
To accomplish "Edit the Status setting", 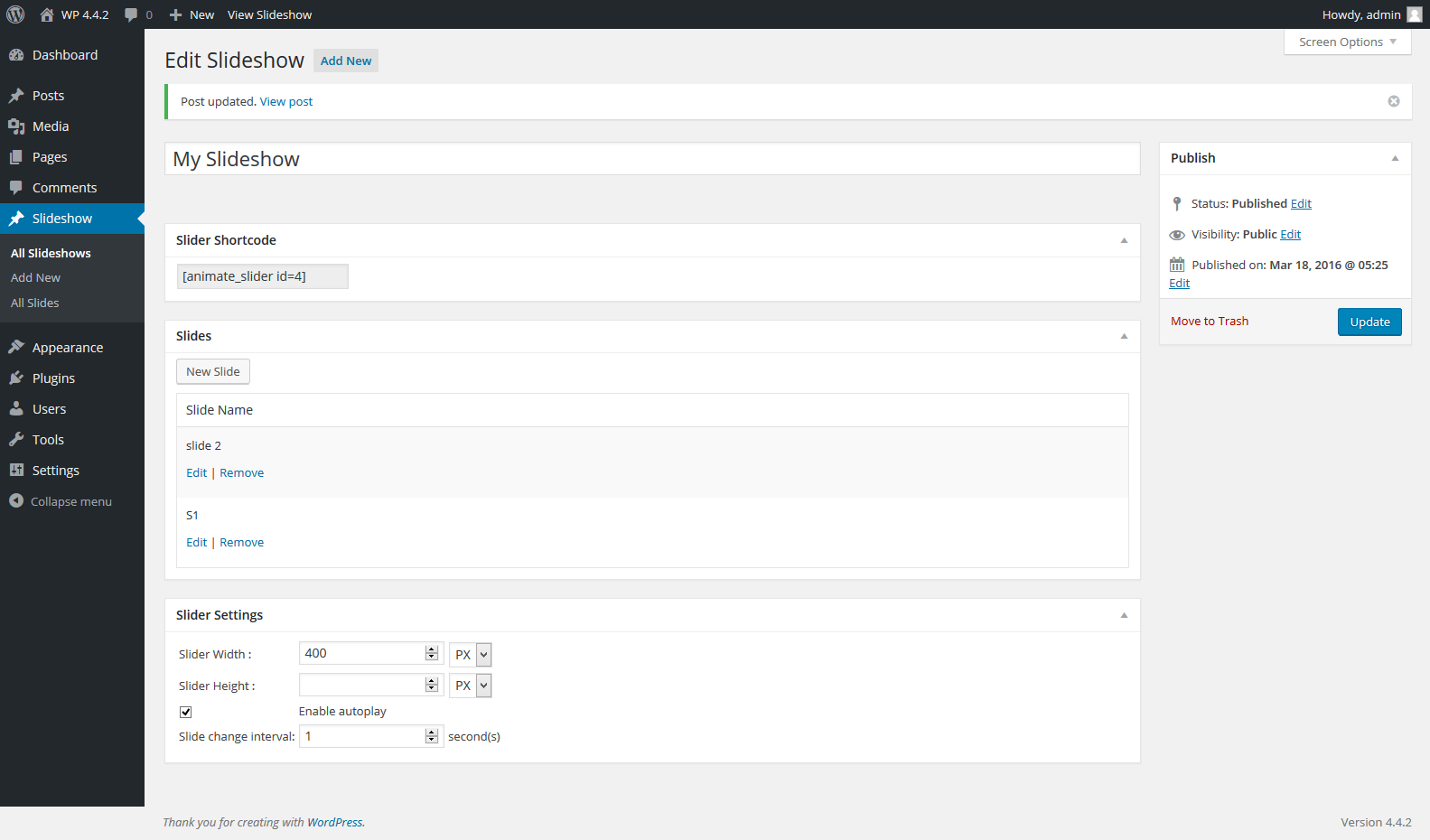I will point(1301,204).
